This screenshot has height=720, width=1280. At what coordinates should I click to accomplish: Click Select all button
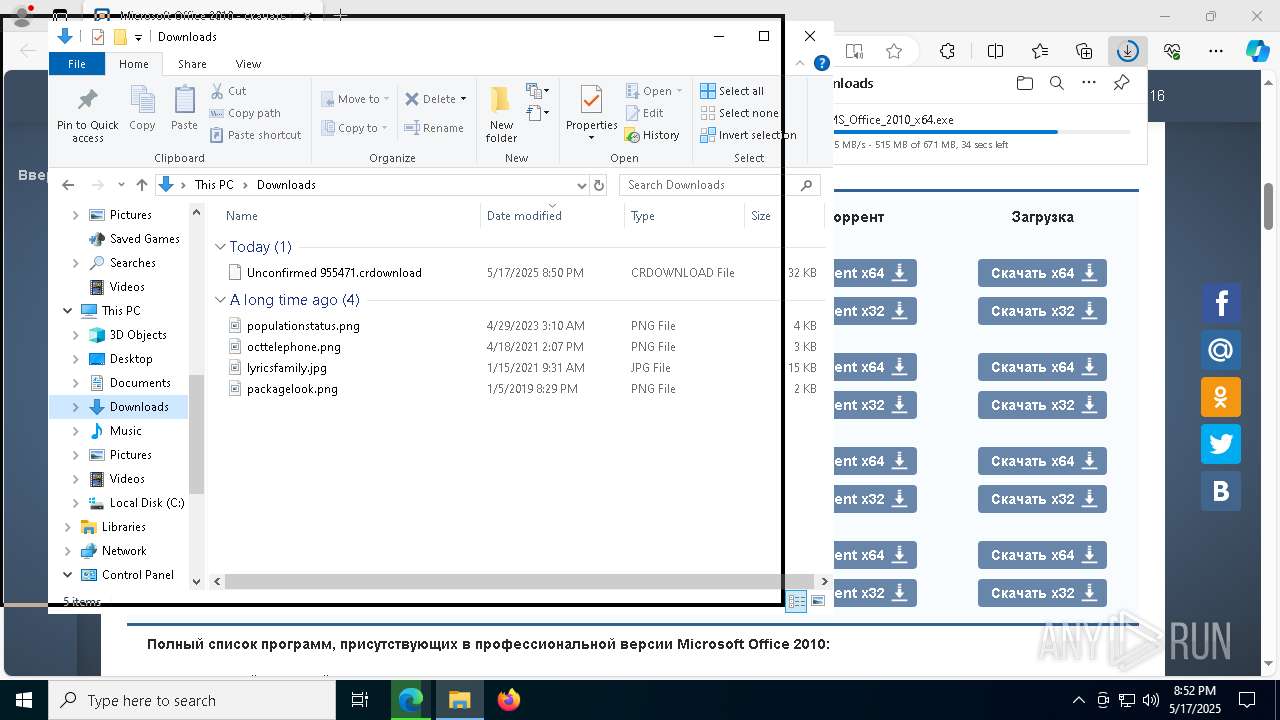click(x=732, y=91)
